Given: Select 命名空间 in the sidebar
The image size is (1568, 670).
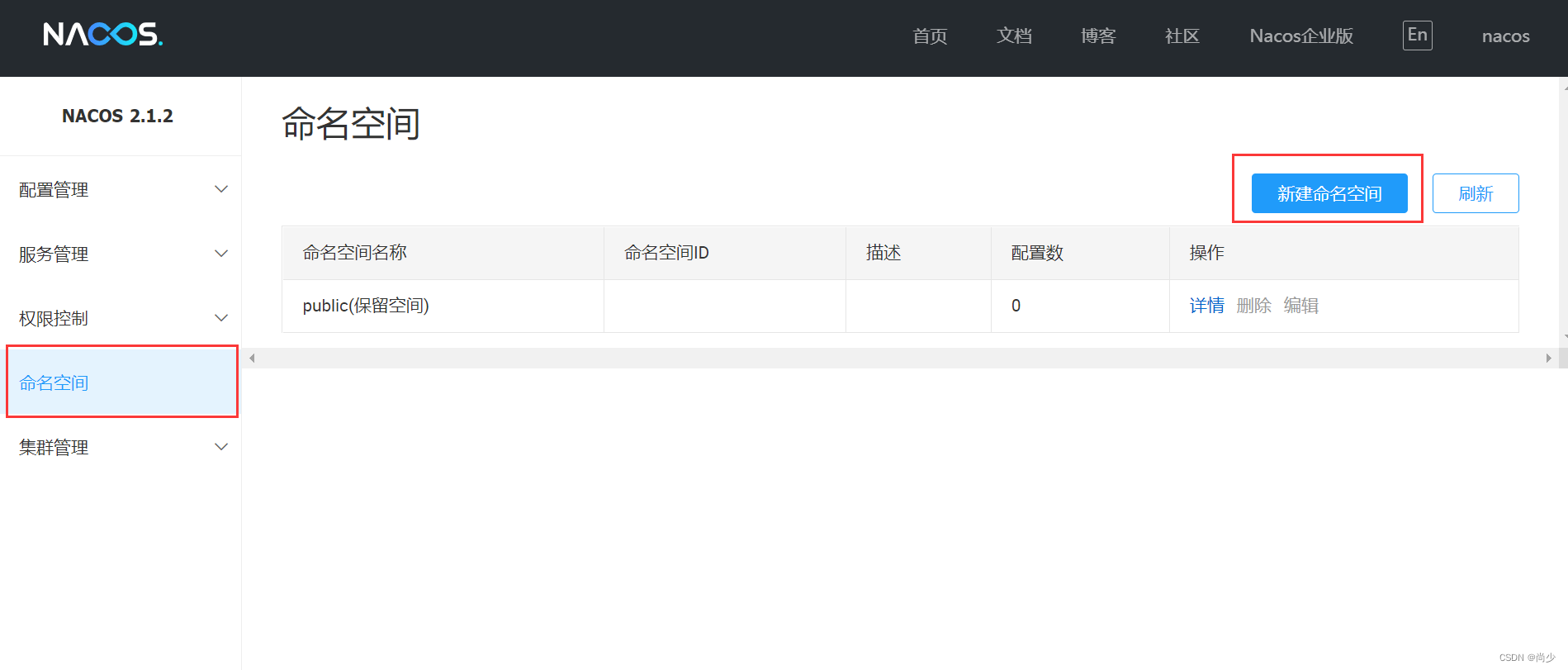Looking at the screenshot, I should pyautogui.click(x=122, y=383).
